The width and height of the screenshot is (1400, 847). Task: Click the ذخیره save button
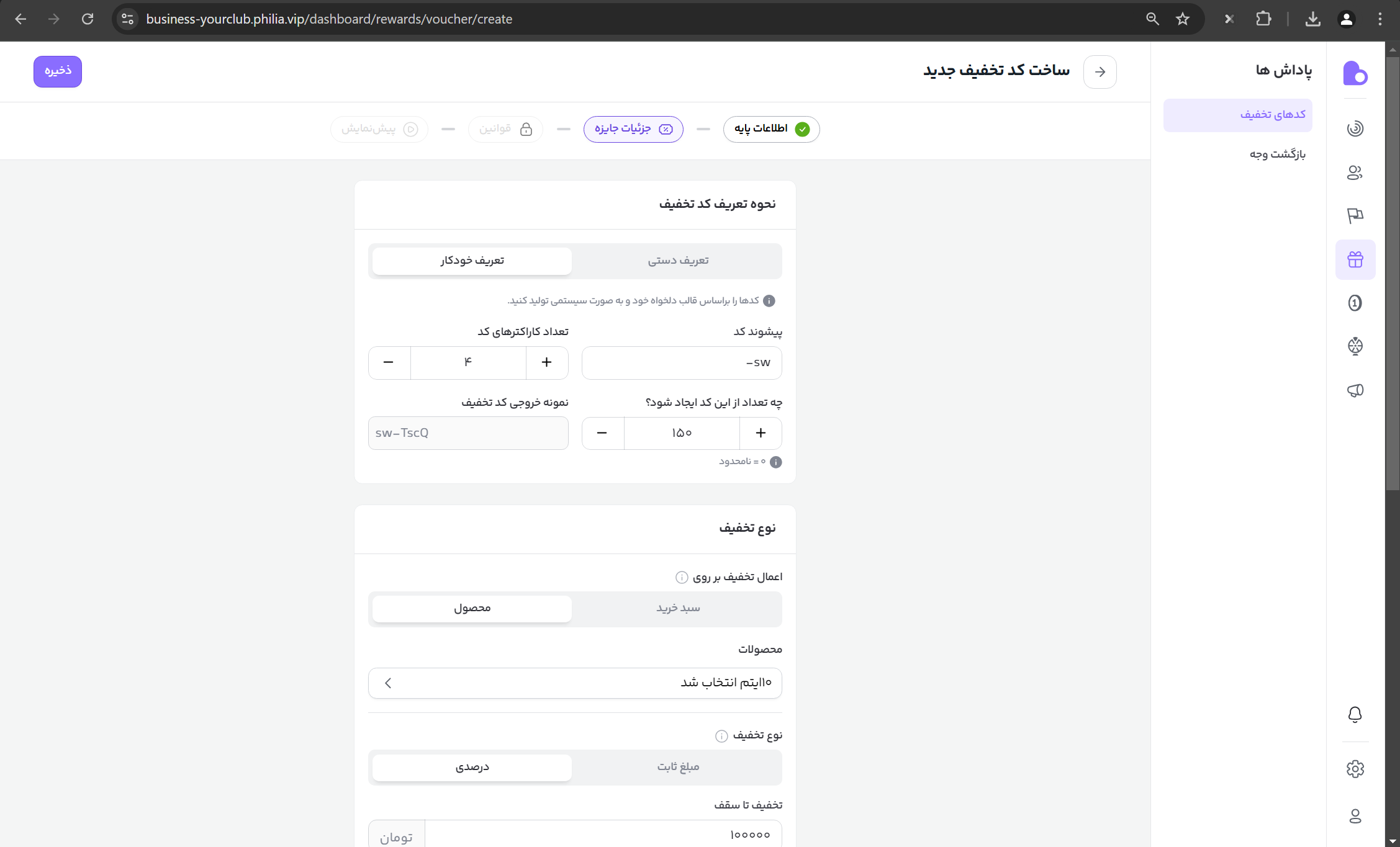57,71
